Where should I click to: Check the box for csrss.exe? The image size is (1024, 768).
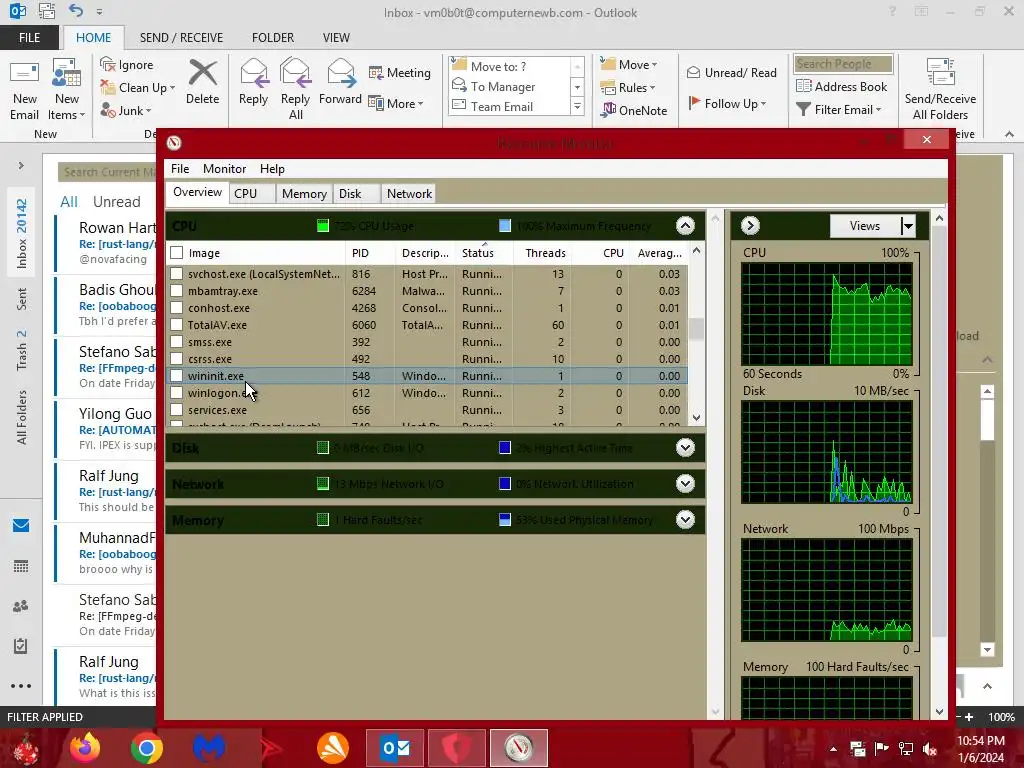[176, 359]
